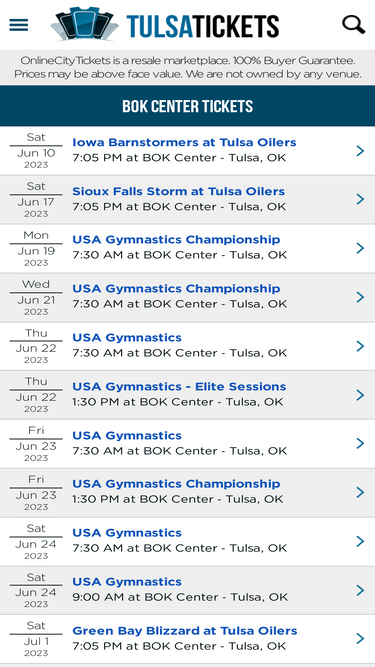Arrow on Jun 23 1:30 PM Championship
Viewport: 375px width, 667px height.
[x=360, y=492]
